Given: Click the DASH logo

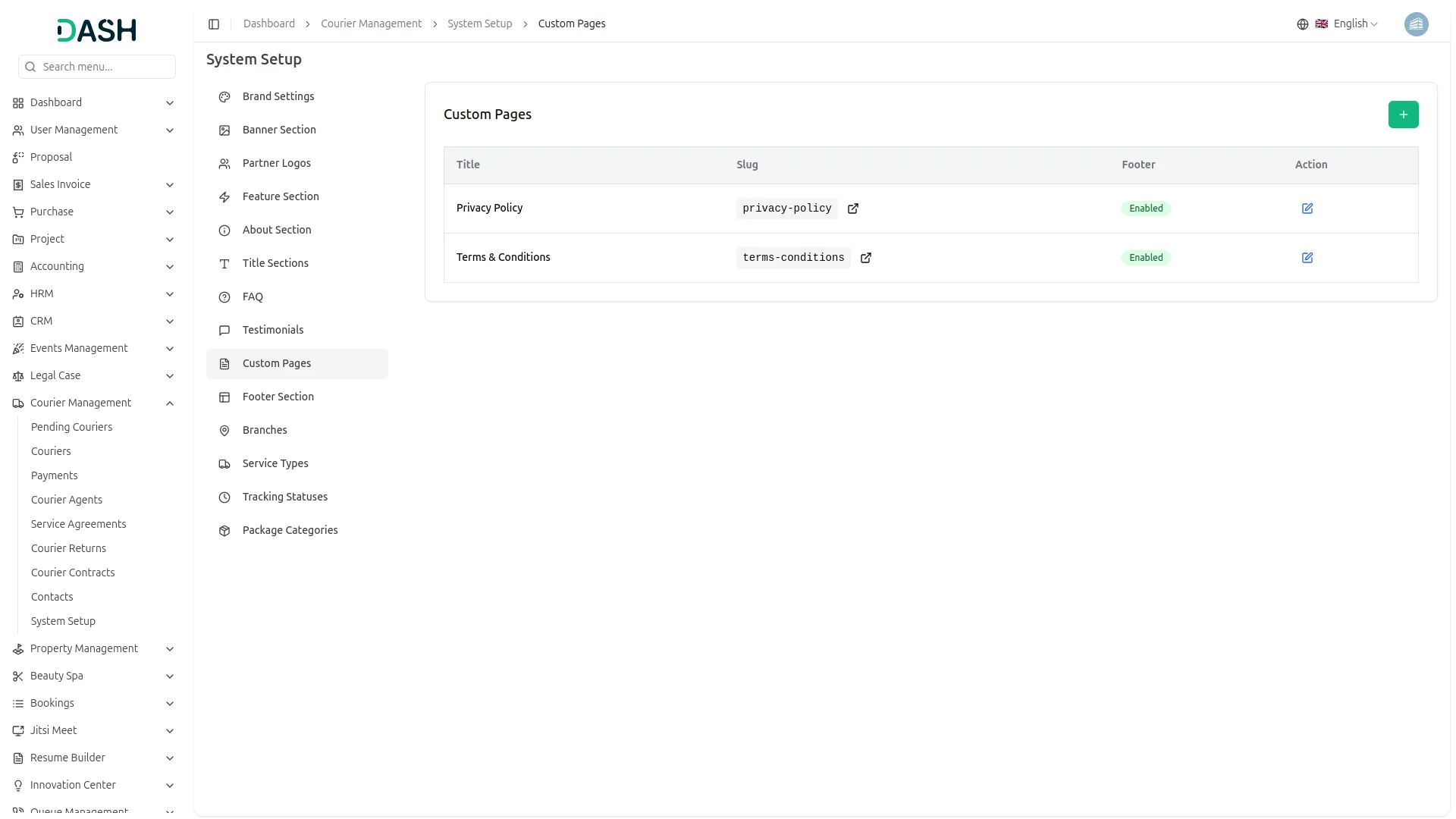Looking at the screenshot, I should click(x=97, y=30).
